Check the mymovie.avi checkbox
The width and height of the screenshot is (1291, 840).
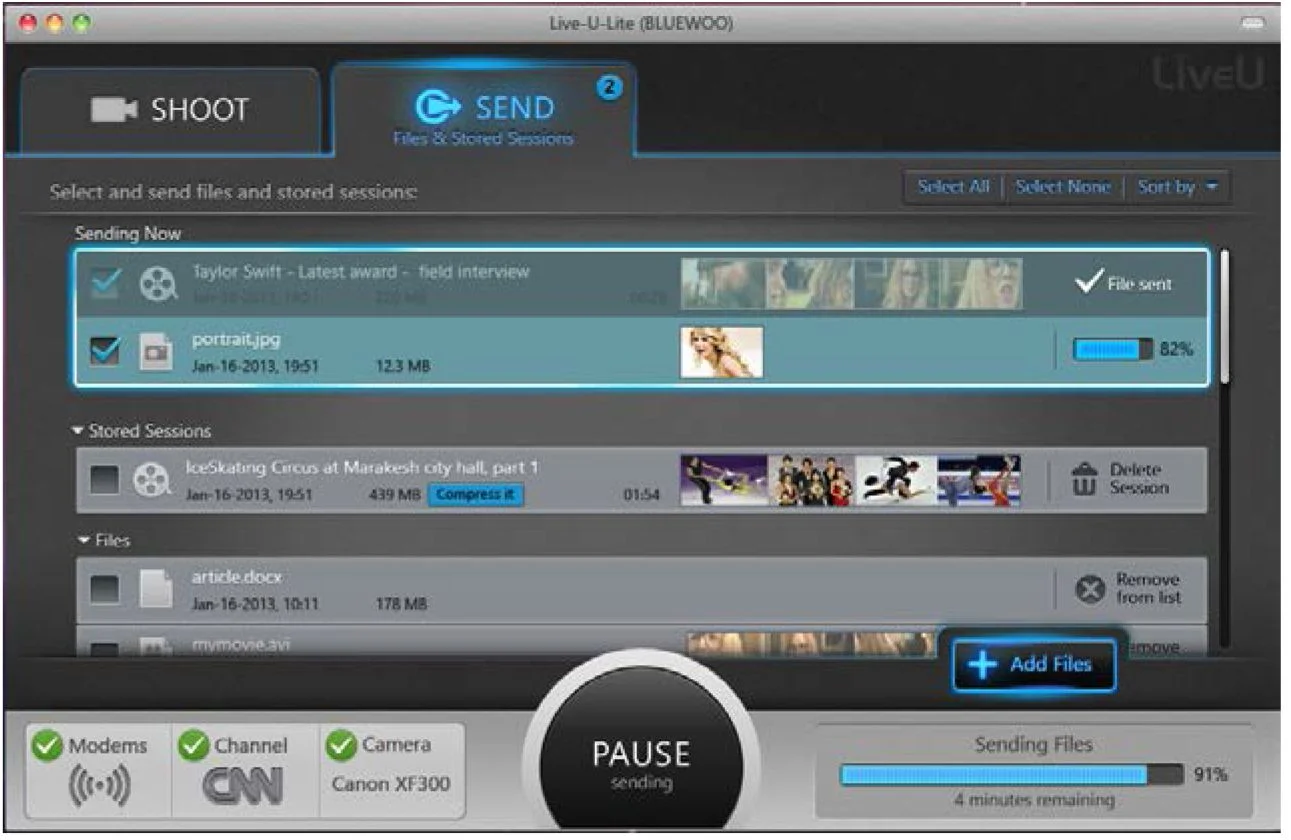click(x=105, y=650)
